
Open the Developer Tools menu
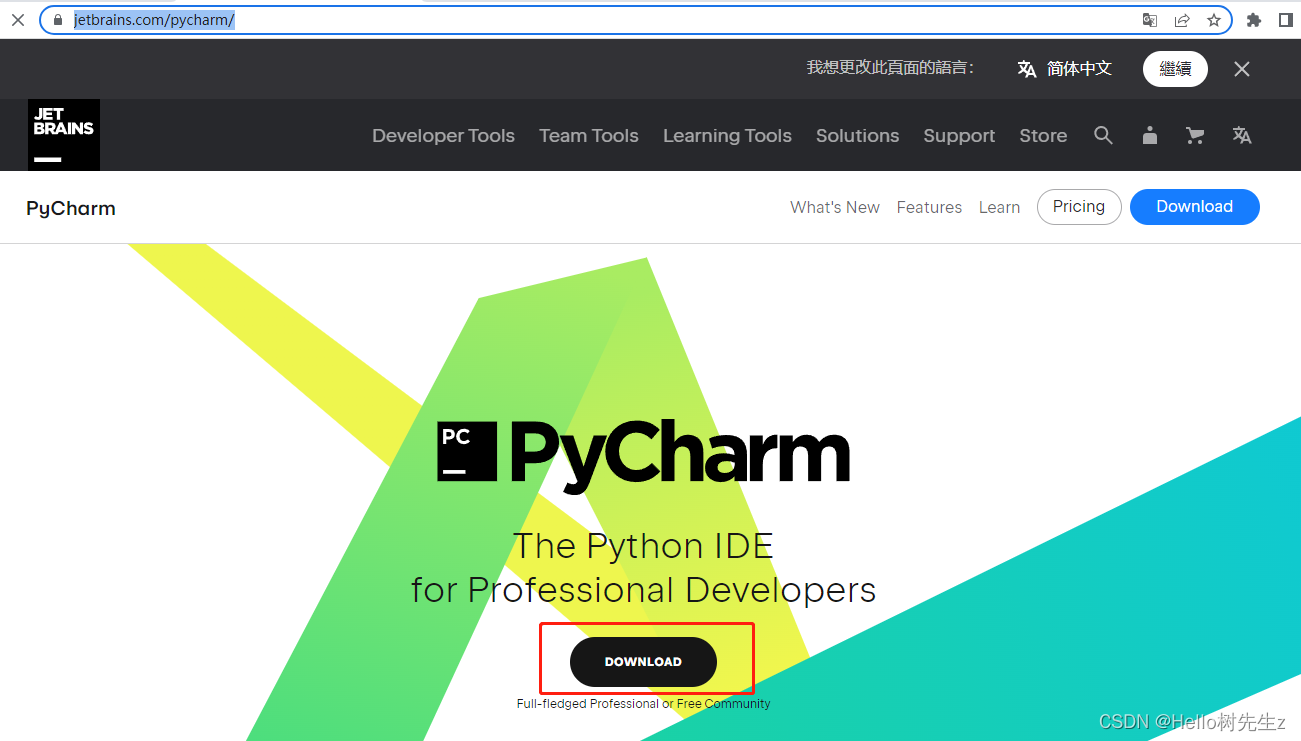click(x=443, y=136)
